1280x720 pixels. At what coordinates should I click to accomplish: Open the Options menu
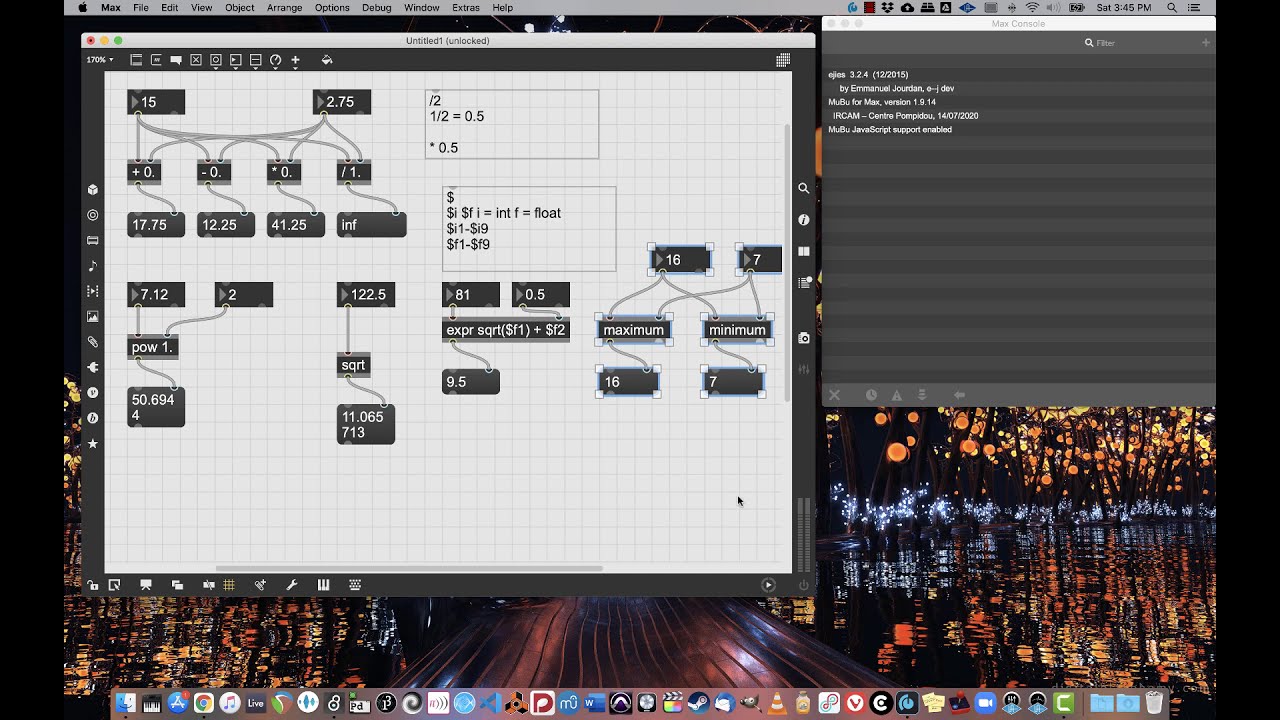click(x=332, y=7)
